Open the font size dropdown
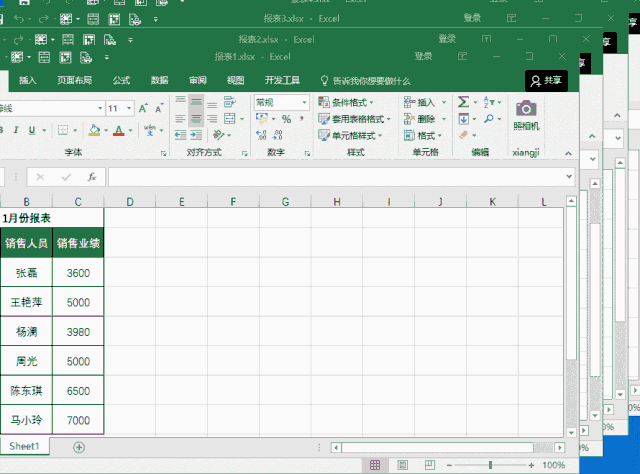The image size is (640, 474). point(129,108)
